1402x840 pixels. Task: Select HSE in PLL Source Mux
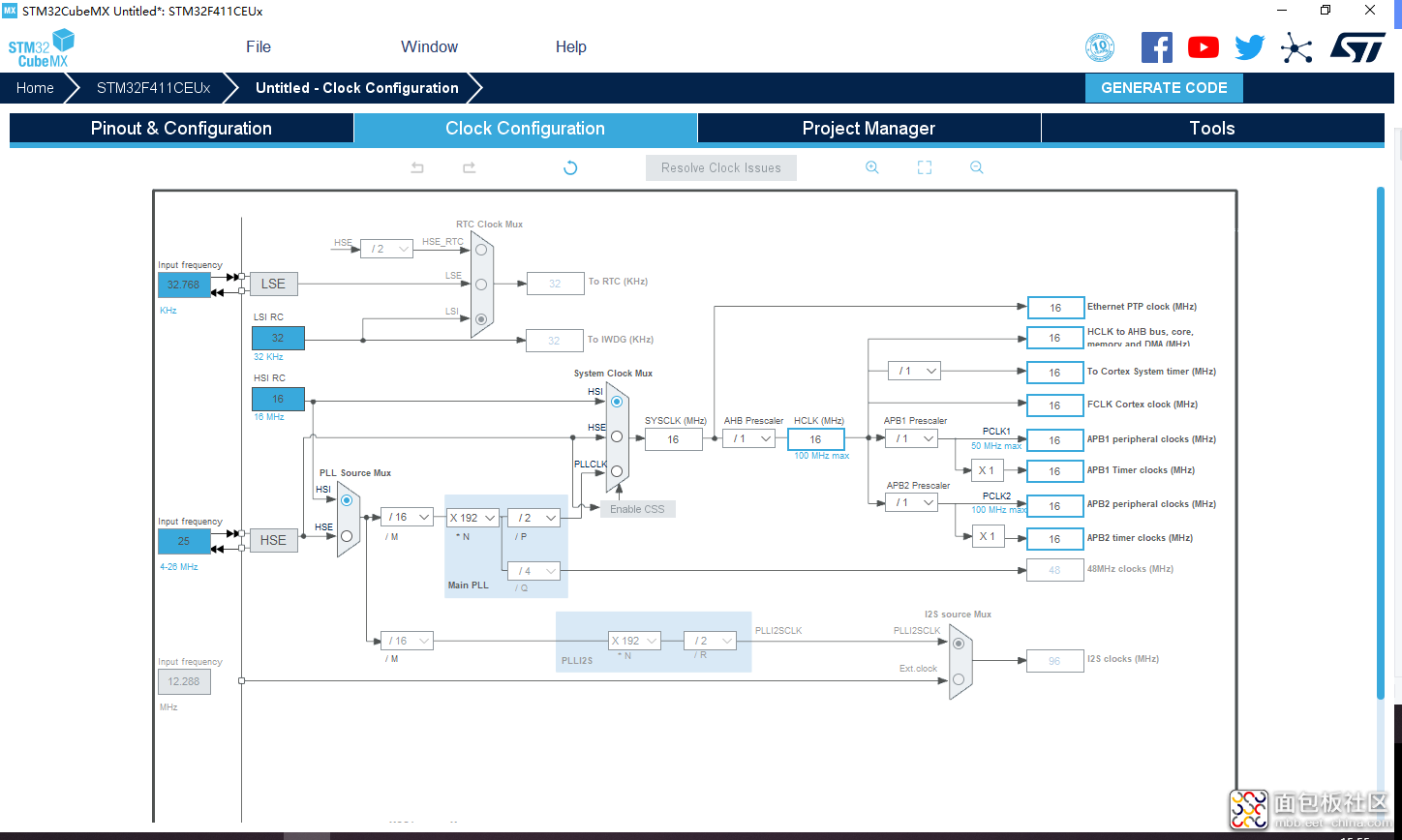coord(347,535)
